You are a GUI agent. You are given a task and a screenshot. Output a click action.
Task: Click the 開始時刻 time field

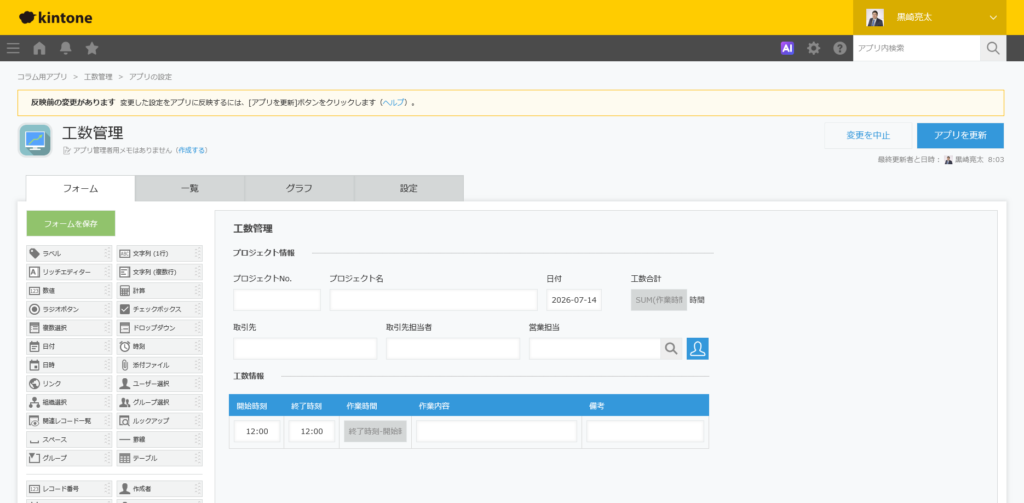pos(257,432)
